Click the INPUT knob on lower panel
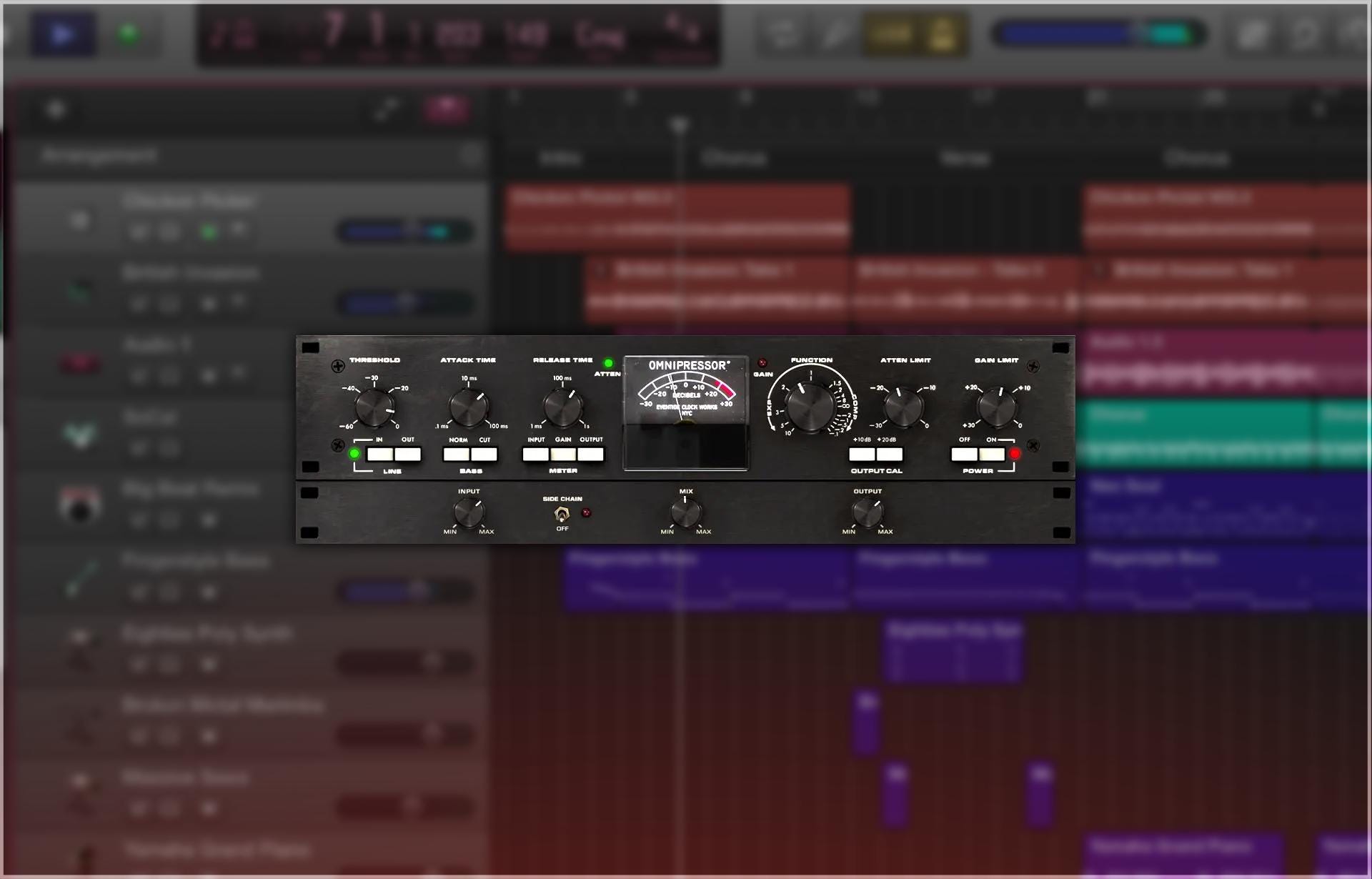 click(x=469, y=512)
